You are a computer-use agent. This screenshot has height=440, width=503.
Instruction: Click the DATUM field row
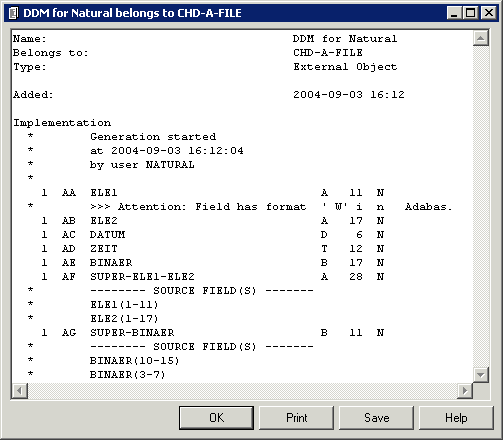(213, 235)
